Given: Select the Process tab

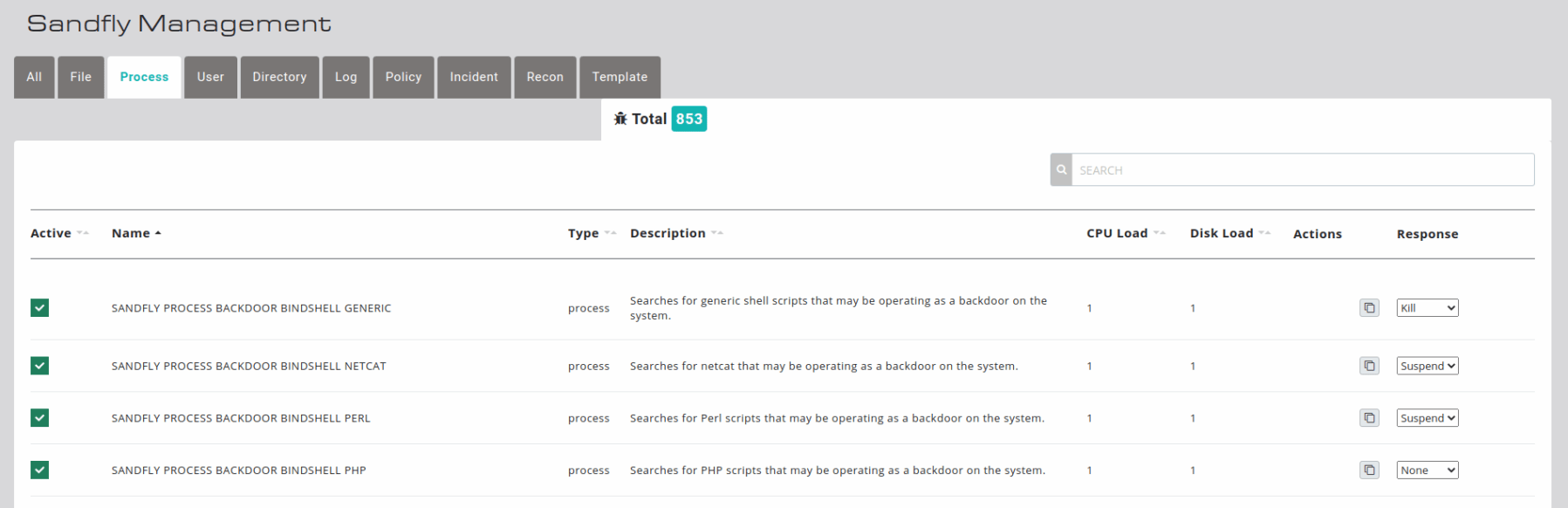Looking at the screenshot, I should (144, 77).
